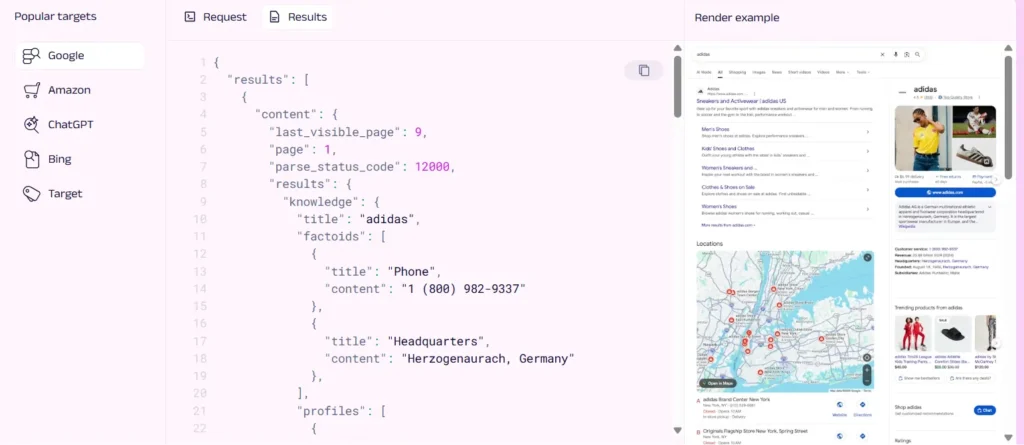Click the Chat button under Shop adidas

click(984, 410)
